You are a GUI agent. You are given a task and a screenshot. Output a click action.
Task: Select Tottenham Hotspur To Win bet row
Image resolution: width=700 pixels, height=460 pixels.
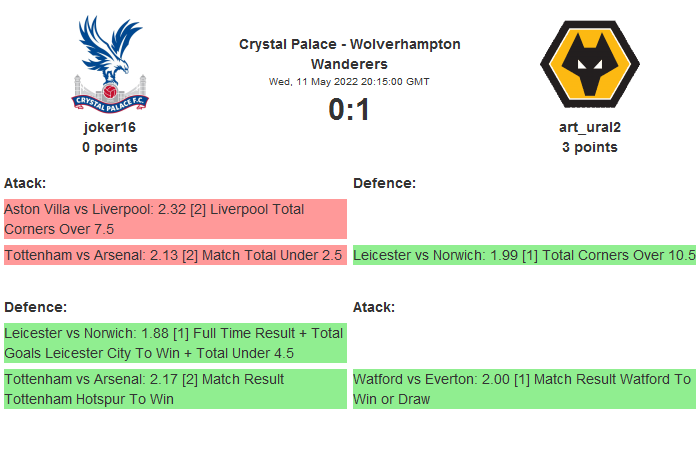175,389
